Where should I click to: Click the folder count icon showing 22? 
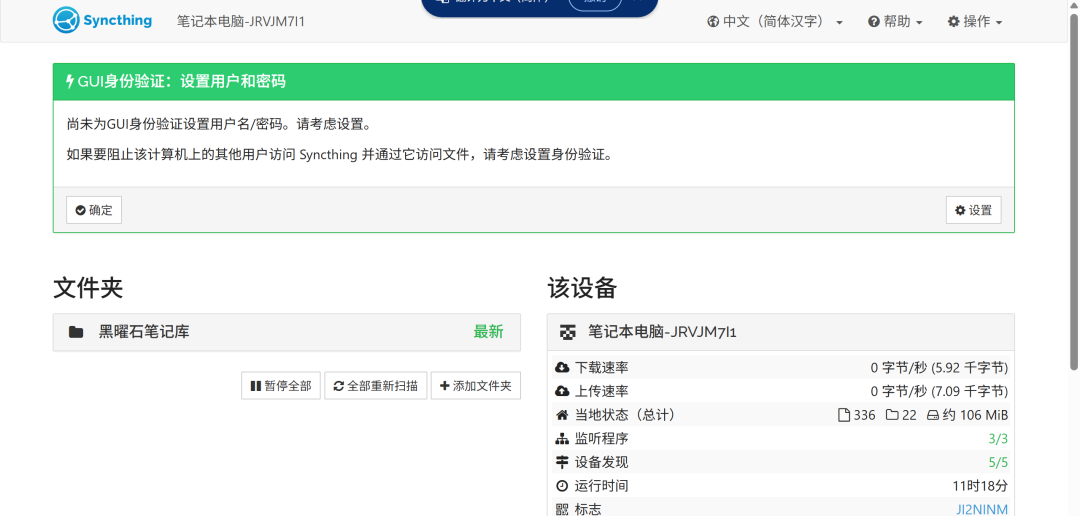tap(892, 415)
